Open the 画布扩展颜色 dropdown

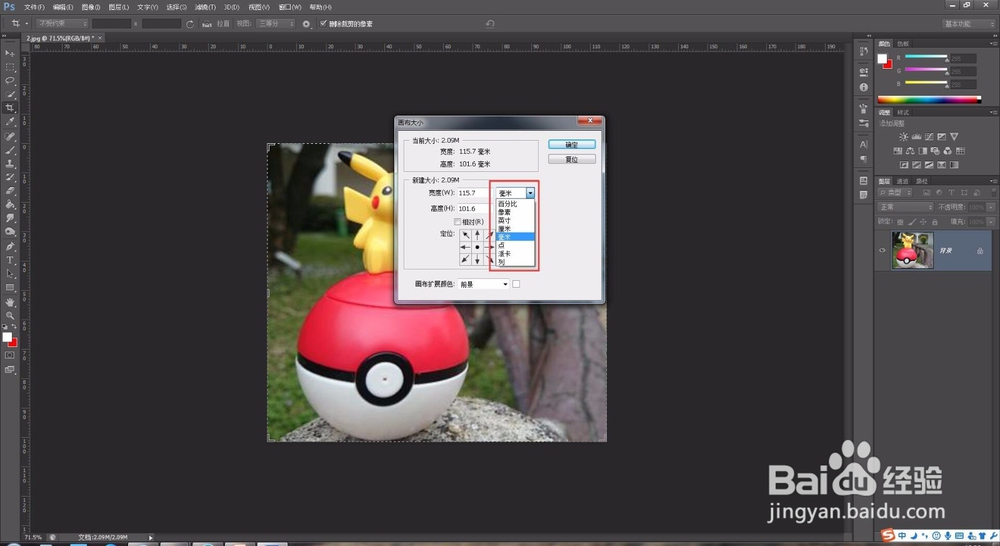483,284
